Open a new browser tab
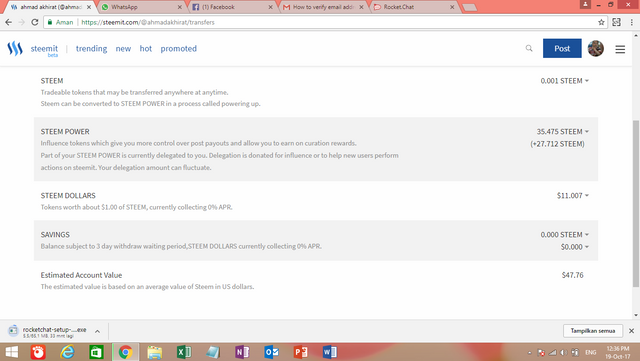The image size is (640, 361). coord(470,7)
